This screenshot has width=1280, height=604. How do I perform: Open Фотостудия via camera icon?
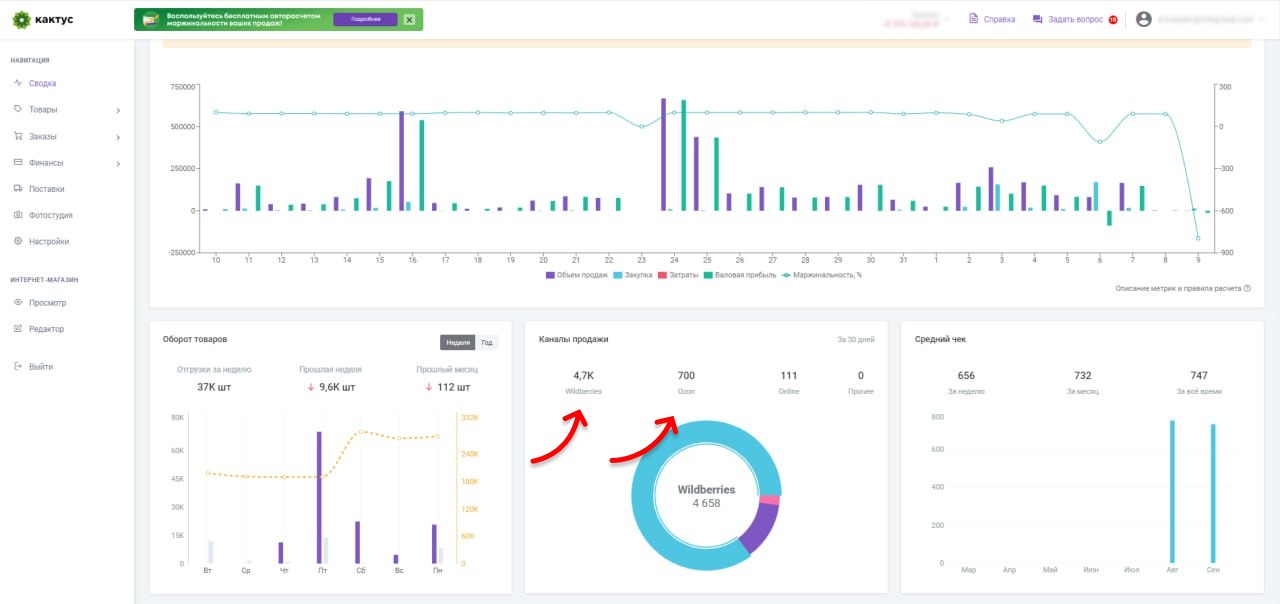pyautogui.click(x=18, y=215)
